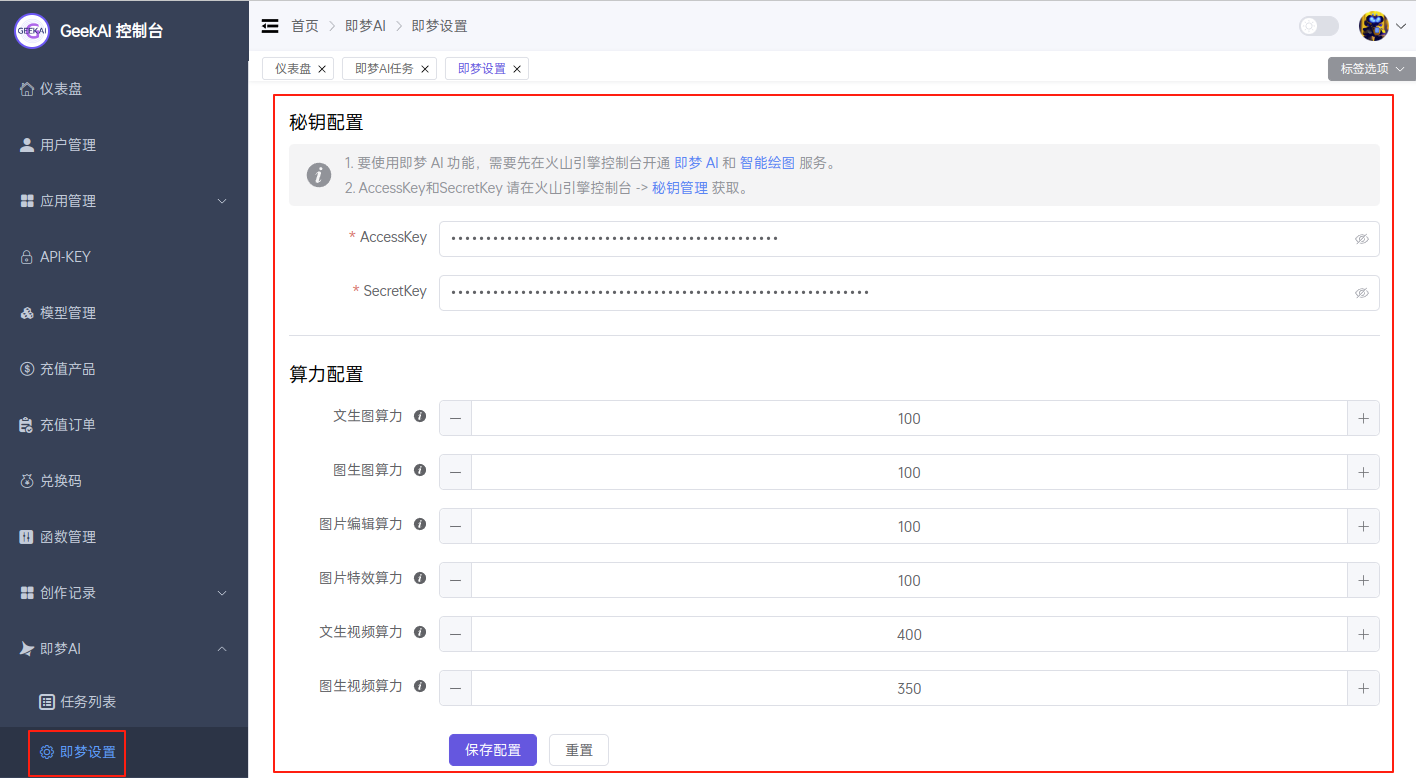This screenshot has width=1416, height=778.
Task: Switch to the 即梦AI任务 tab
Action: coord(384,69)
